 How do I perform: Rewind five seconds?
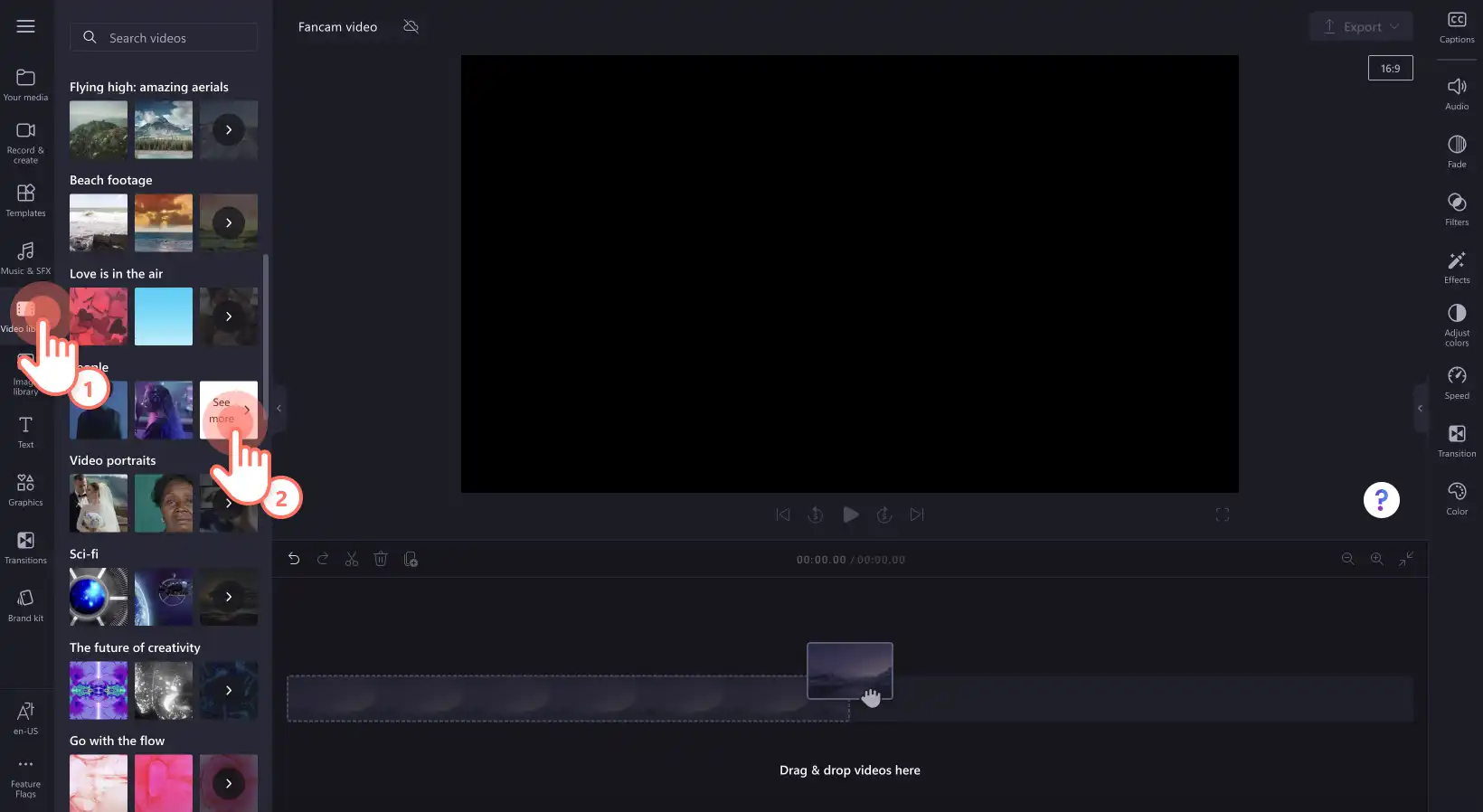[816, 515]
